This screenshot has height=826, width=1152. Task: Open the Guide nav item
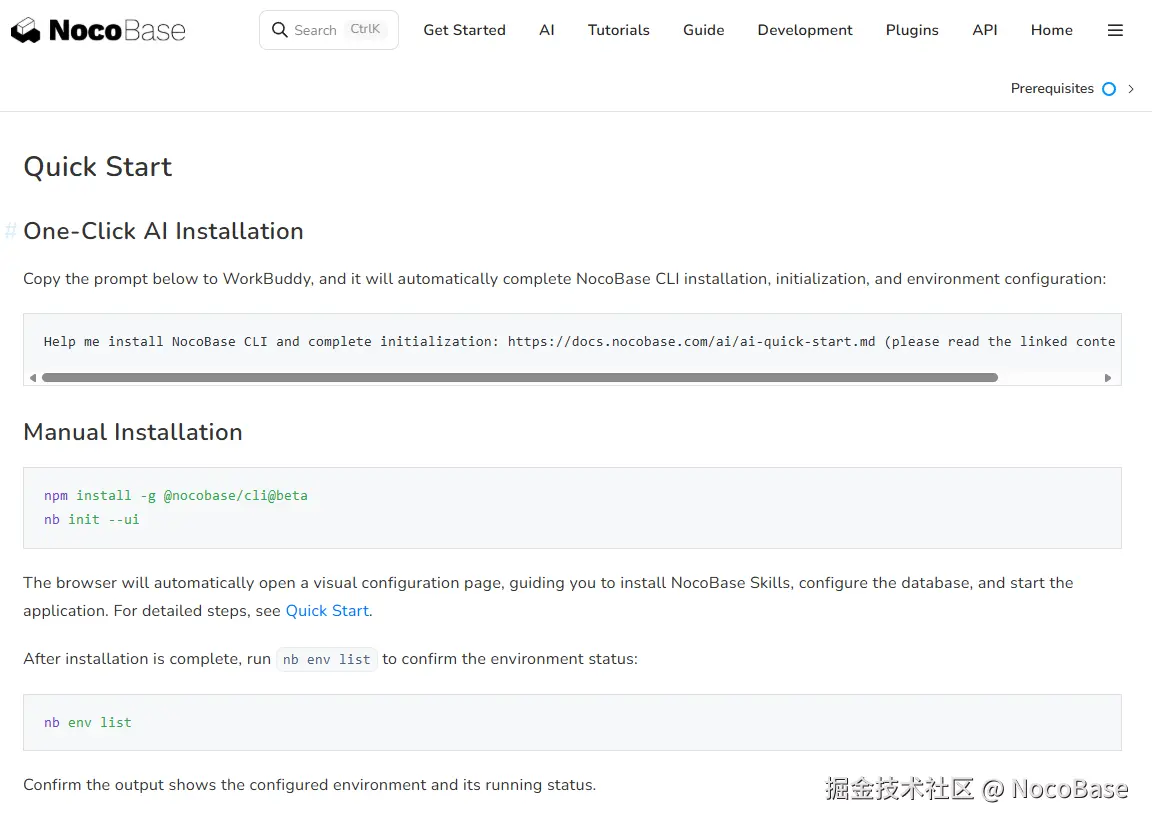tap(703, 30)
